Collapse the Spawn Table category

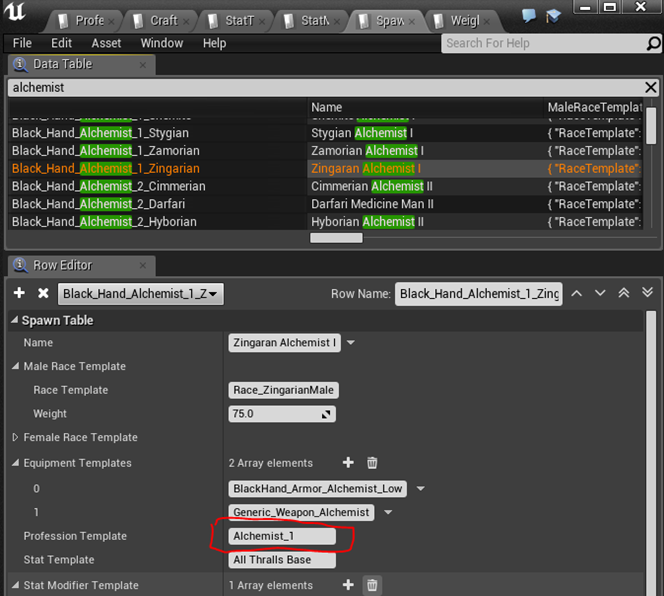(x=14, y=320)
